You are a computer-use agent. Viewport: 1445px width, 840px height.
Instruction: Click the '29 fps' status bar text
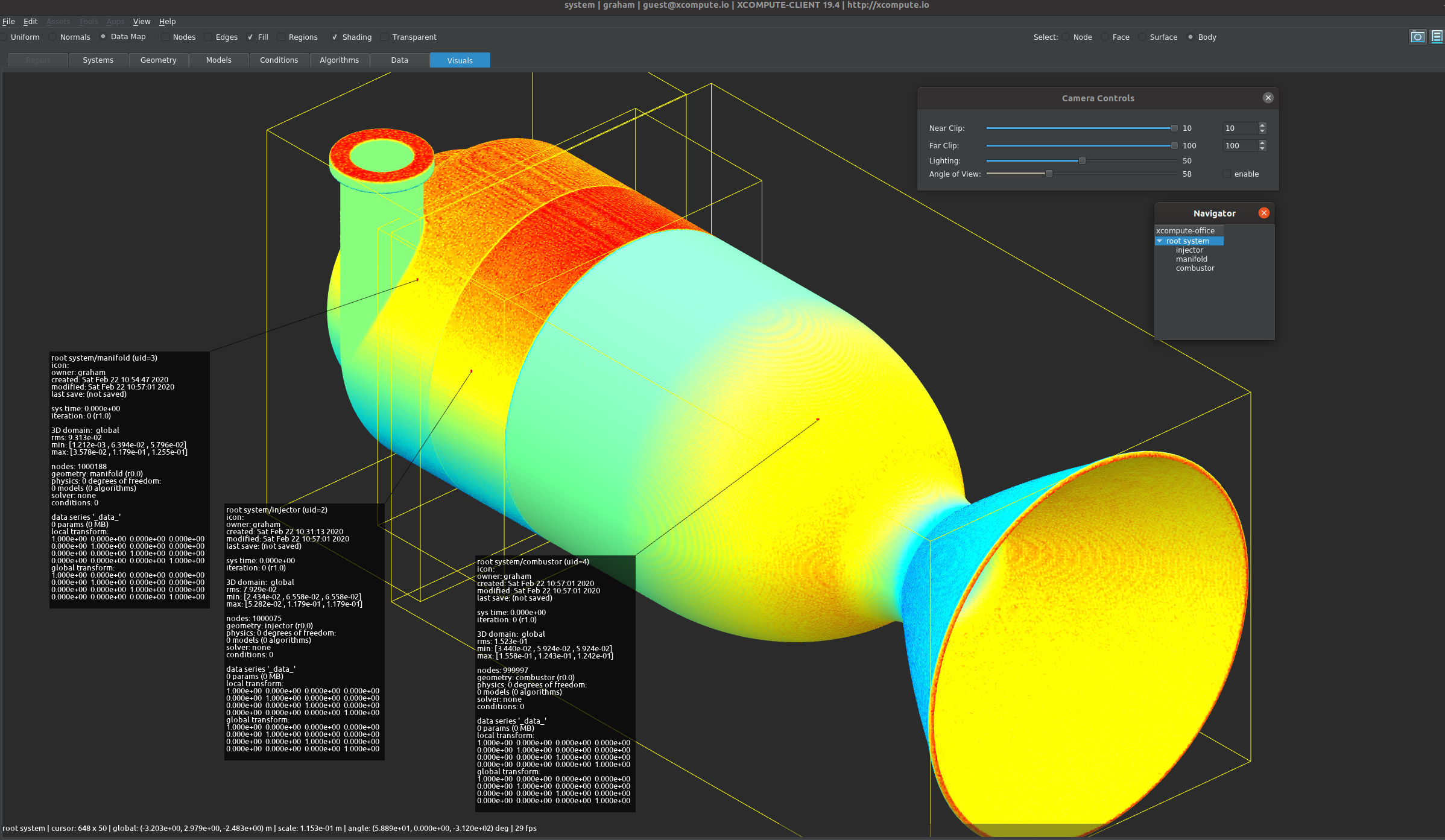click(x=526, y=829)
